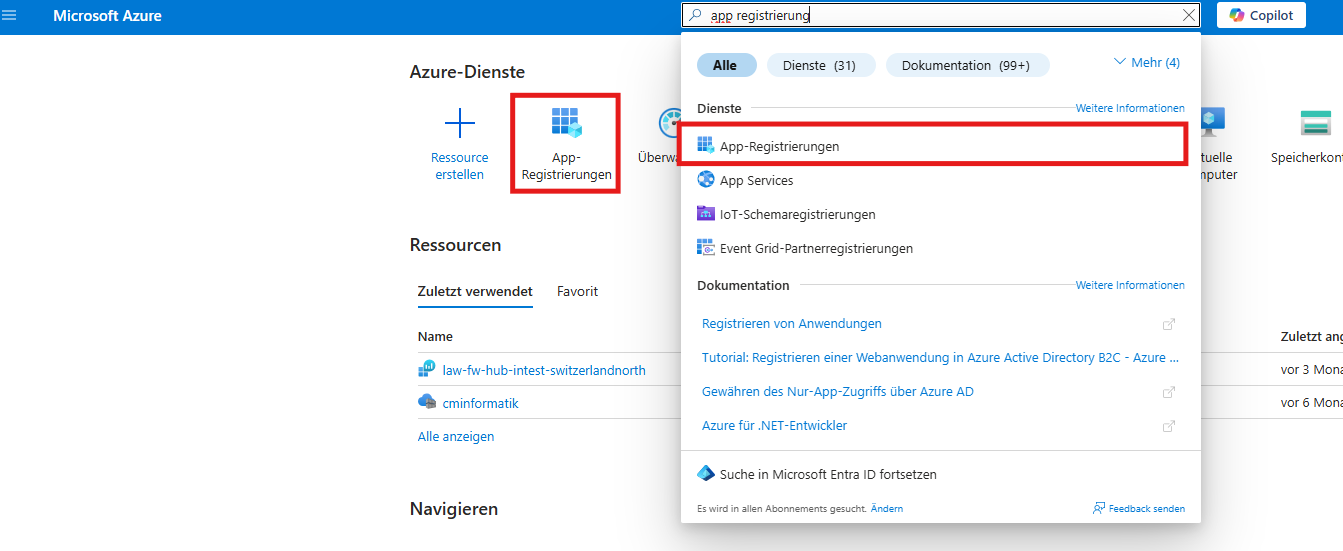Click the App Services icon in results

pyautogui.click(x=706, y=180)
